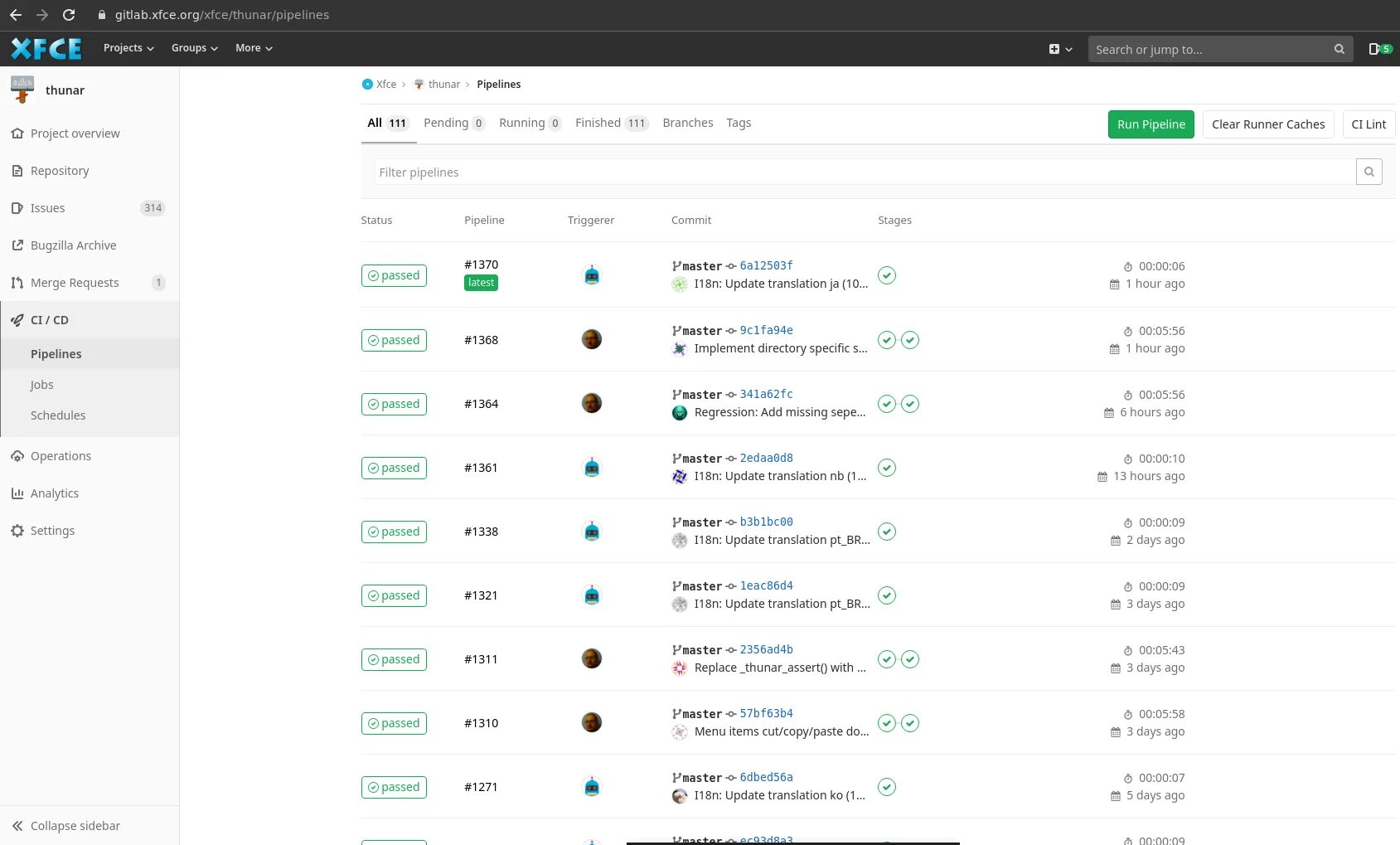Open issues counter icon in top bar
This screenshot has height=845, width=1400.
(x=1379, y=49)
